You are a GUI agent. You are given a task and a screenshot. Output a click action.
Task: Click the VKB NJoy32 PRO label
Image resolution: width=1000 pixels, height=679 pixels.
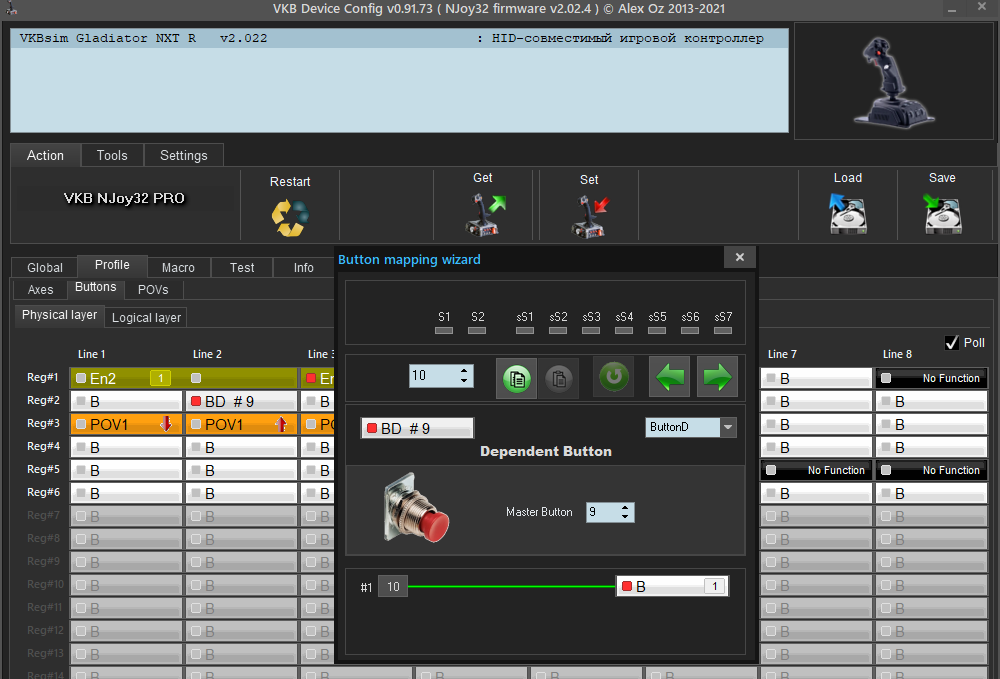[124, 198]
